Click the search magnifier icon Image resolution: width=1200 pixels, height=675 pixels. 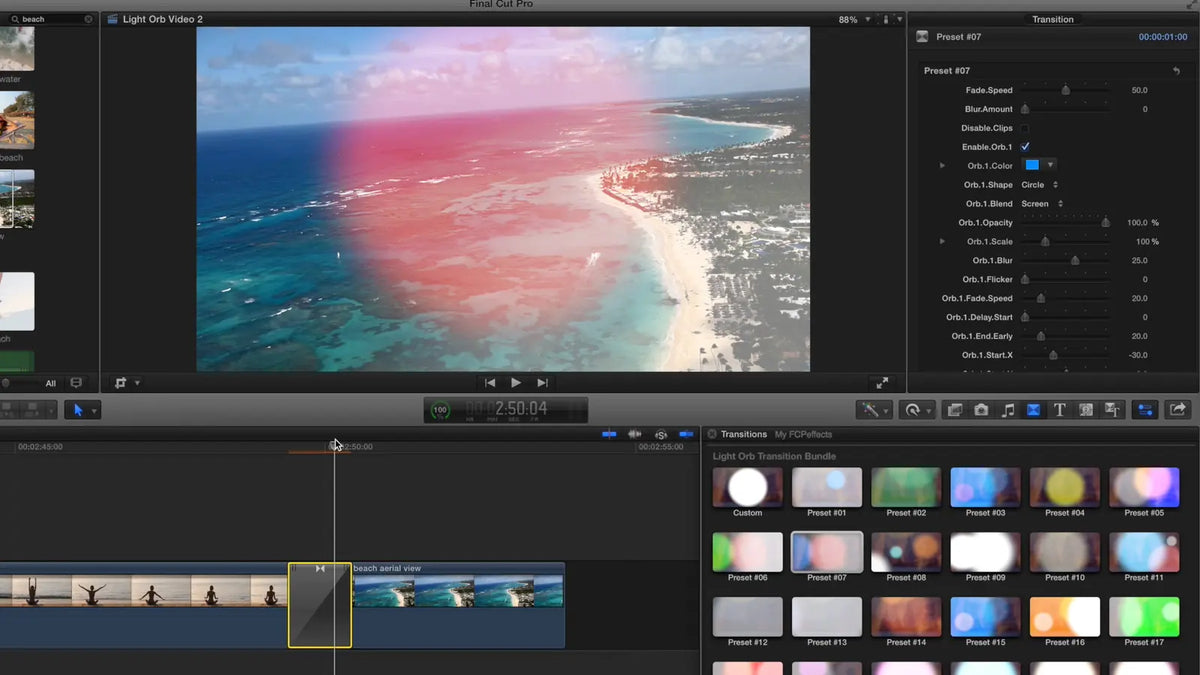(x=15, y=19)
